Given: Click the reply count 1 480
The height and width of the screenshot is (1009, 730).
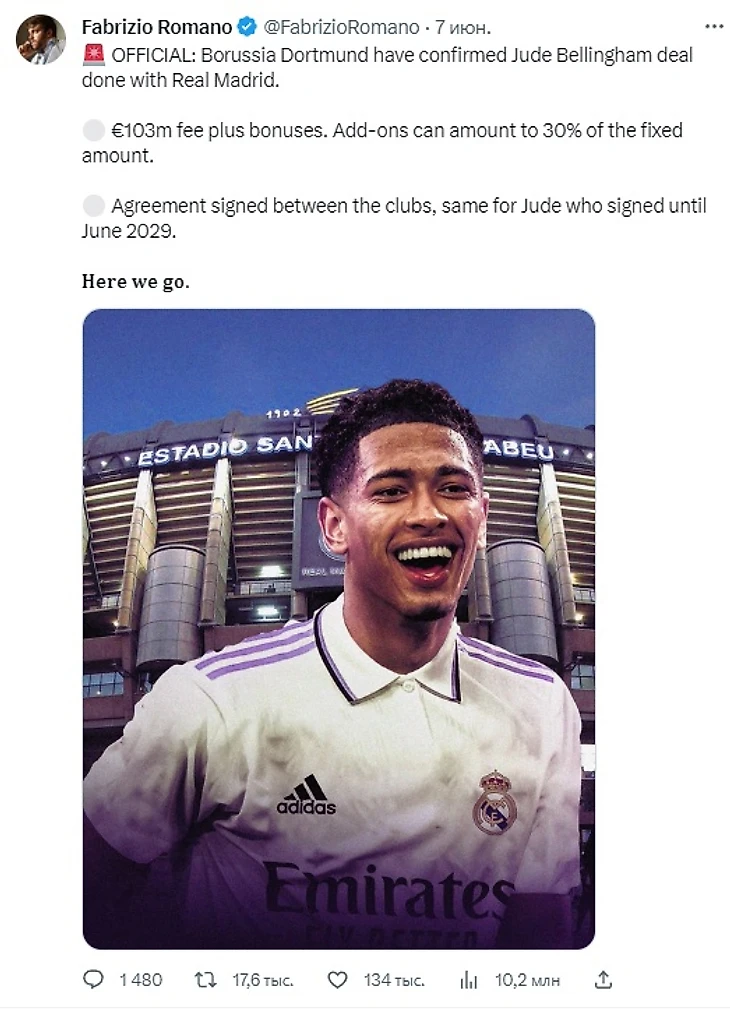Looking at the screenshot, I should [140, 980].
